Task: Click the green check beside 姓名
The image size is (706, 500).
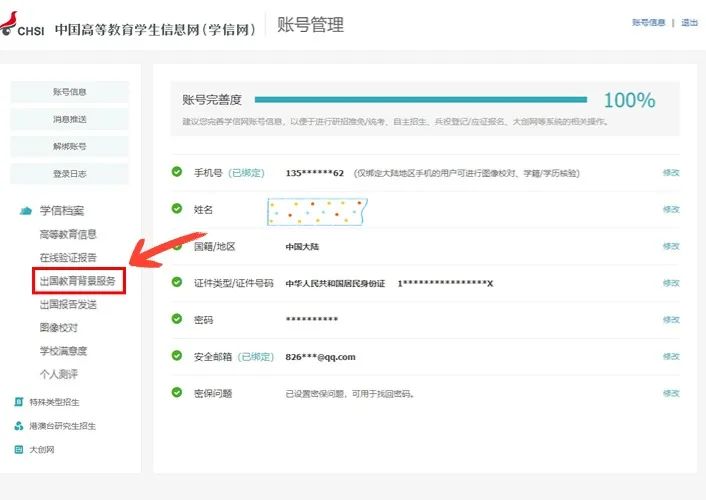Action: click(x=177, y=209)
